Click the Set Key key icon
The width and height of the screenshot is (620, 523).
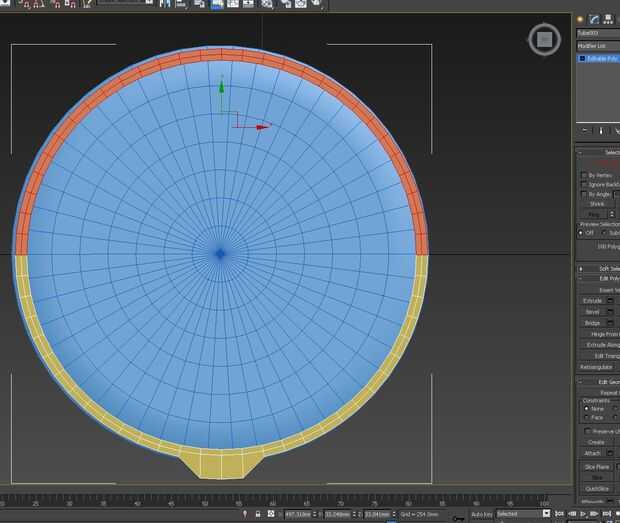click(x=458, y=517)
